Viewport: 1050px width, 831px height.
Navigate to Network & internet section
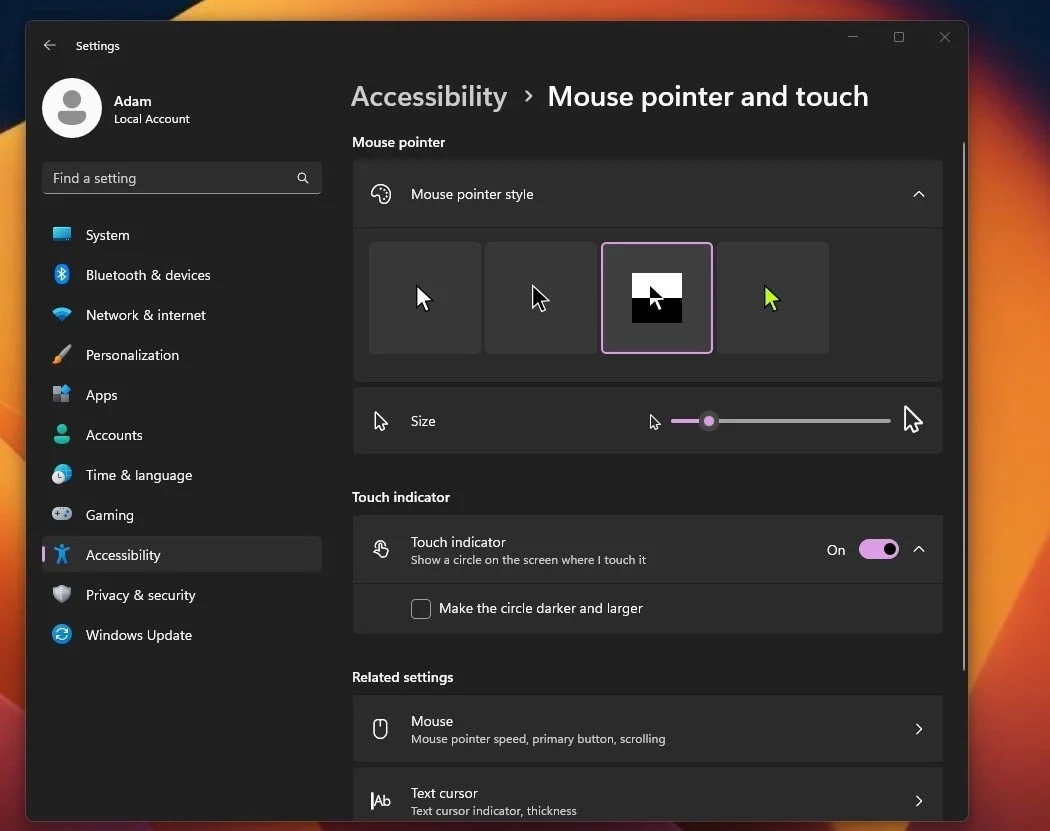(x=145, y=315)
